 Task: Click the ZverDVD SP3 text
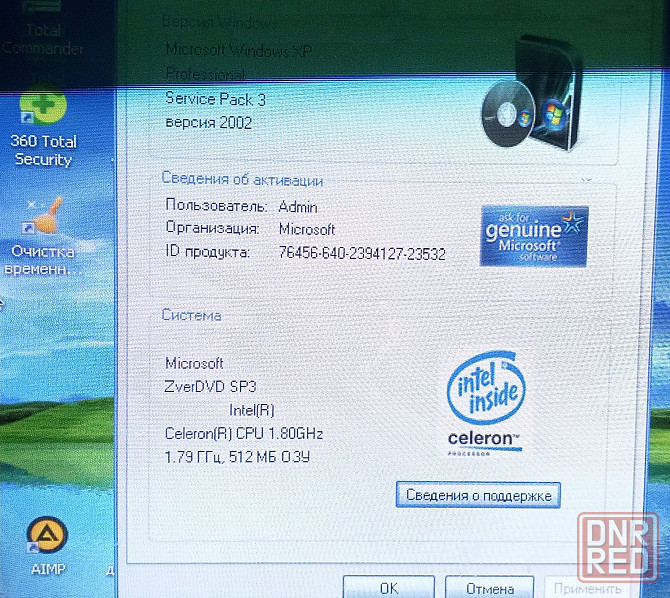click(x=210, y=386)
